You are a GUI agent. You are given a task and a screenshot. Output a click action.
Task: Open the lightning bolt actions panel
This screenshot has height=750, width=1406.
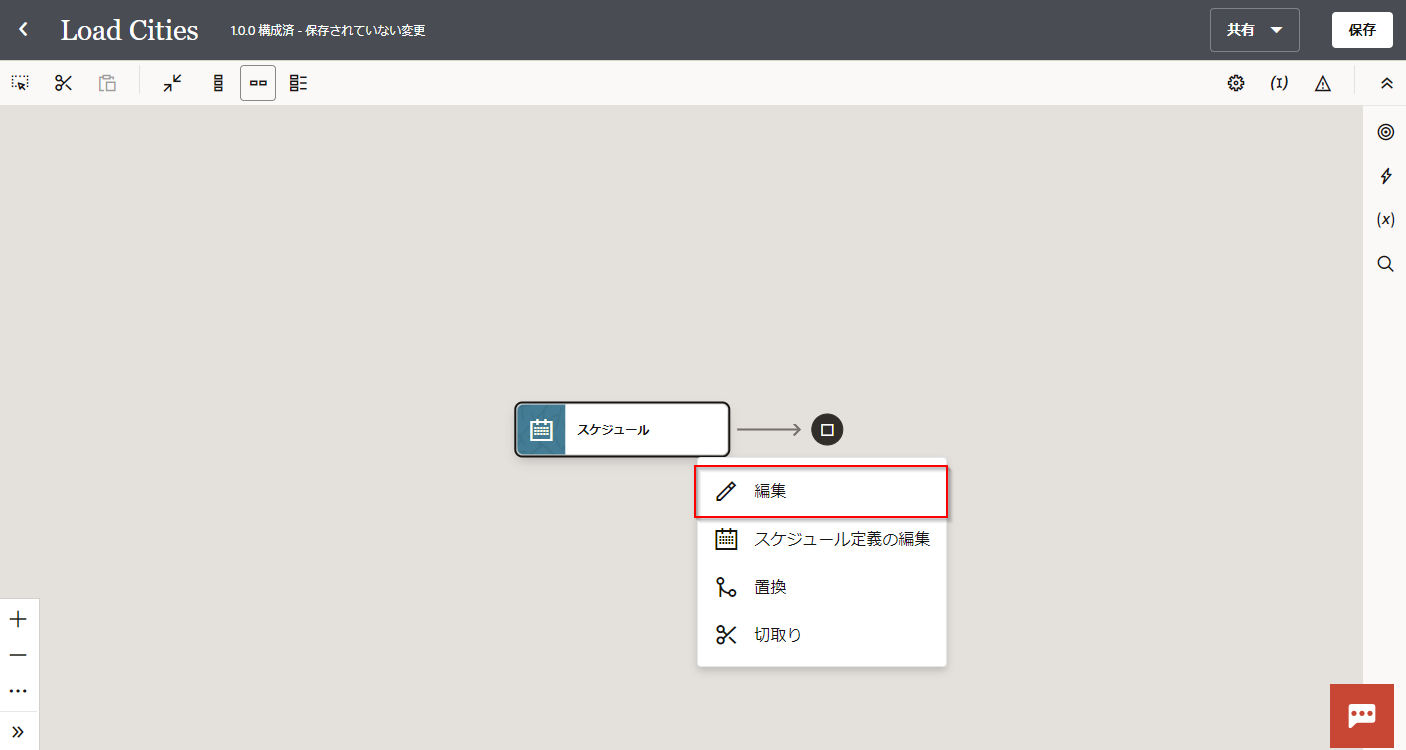1385,176
